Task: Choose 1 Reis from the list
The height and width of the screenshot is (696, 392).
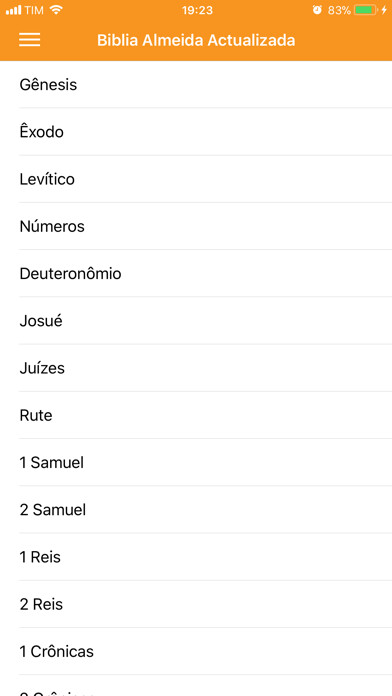Action: pyautogui.click(x=196, y=557)
